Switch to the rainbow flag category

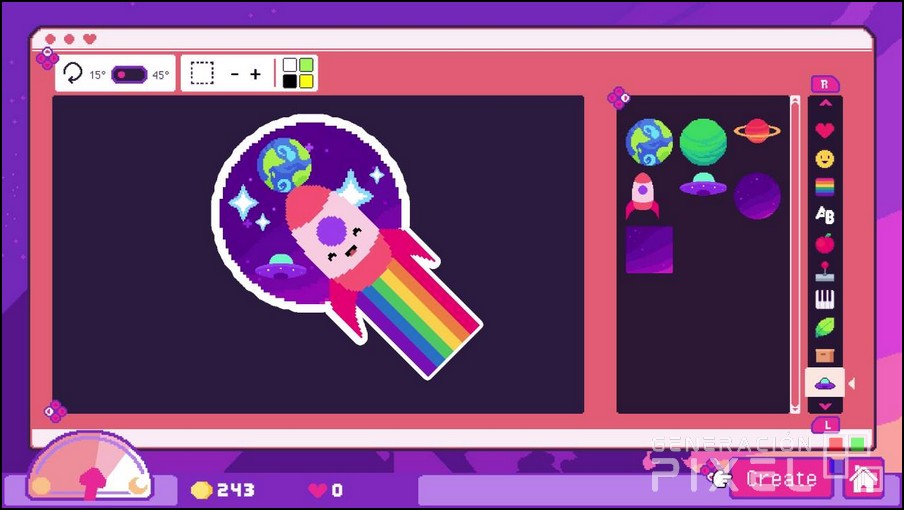[824, 186]
